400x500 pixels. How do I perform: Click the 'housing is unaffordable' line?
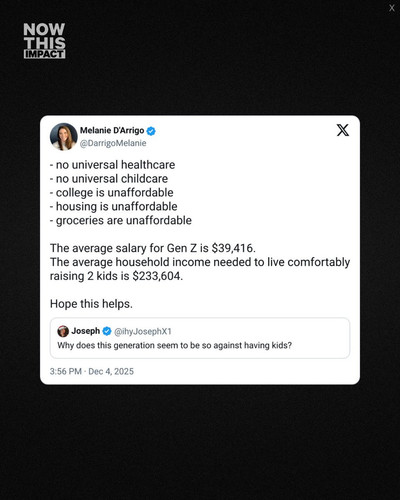(114, 206)
